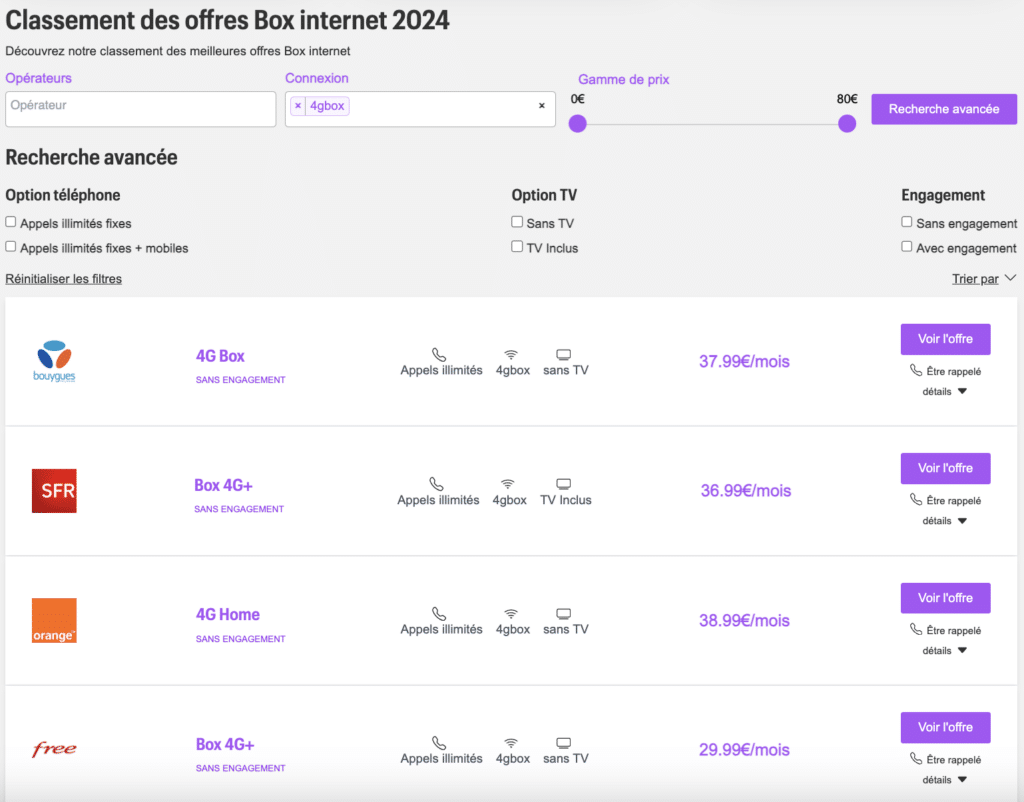Click phone icon in Bouygues offer row
The image size is (1024, 802).
point(440,354)
